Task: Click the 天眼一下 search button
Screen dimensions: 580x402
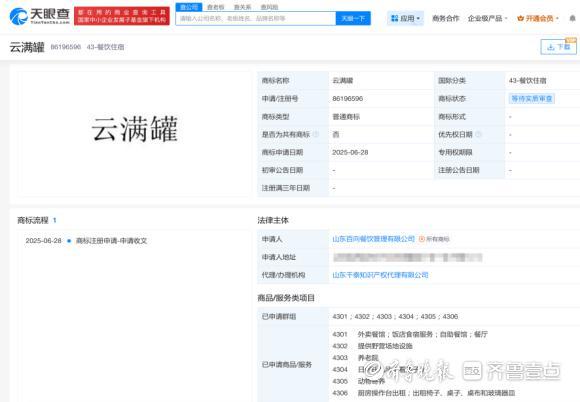Action: point(353,18)
